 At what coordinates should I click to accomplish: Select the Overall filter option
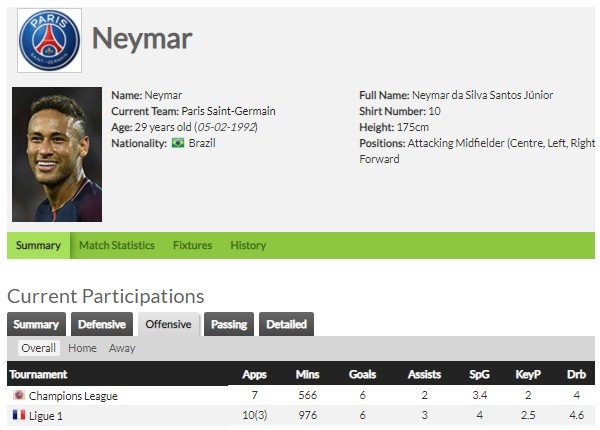point(39,348)
